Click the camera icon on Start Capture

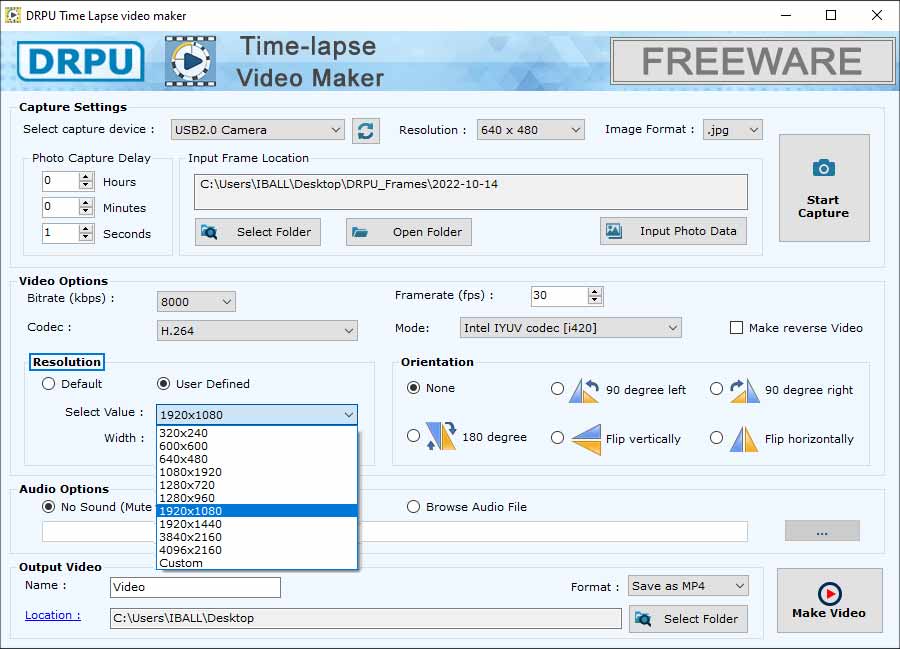pyautogui.click(x=824, y=168)
